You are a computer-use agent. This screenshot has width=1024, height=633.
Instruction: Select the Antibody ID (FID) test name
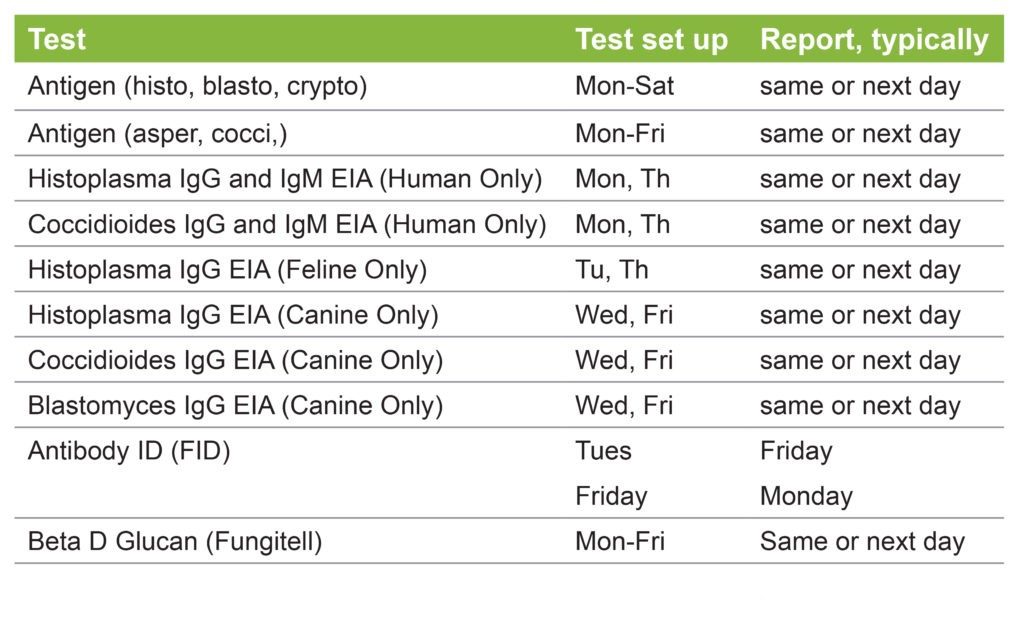pos(129,451)
